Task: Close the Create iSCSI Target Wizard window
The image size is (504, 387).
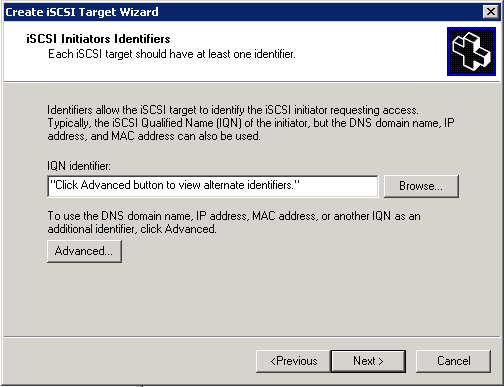Action: point(491,12)
